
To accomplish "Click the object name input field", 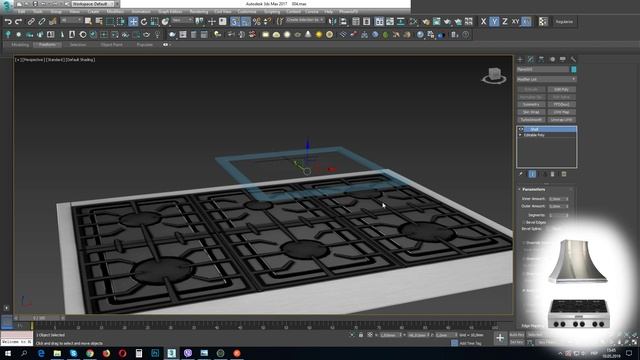I will point(543,70).
